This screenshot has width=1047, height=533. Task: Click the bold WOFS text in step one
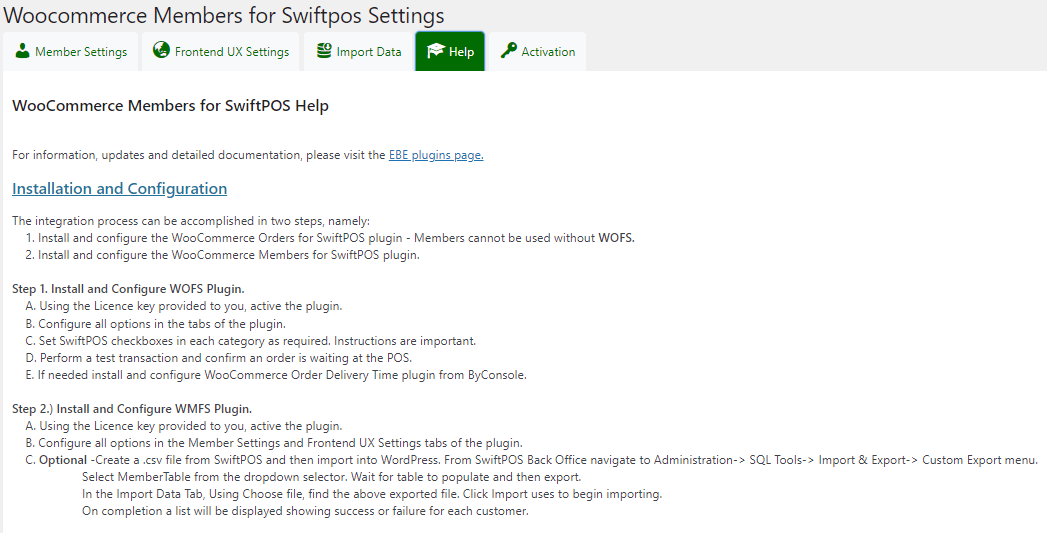pyautogui.click(x=616, y=238)
